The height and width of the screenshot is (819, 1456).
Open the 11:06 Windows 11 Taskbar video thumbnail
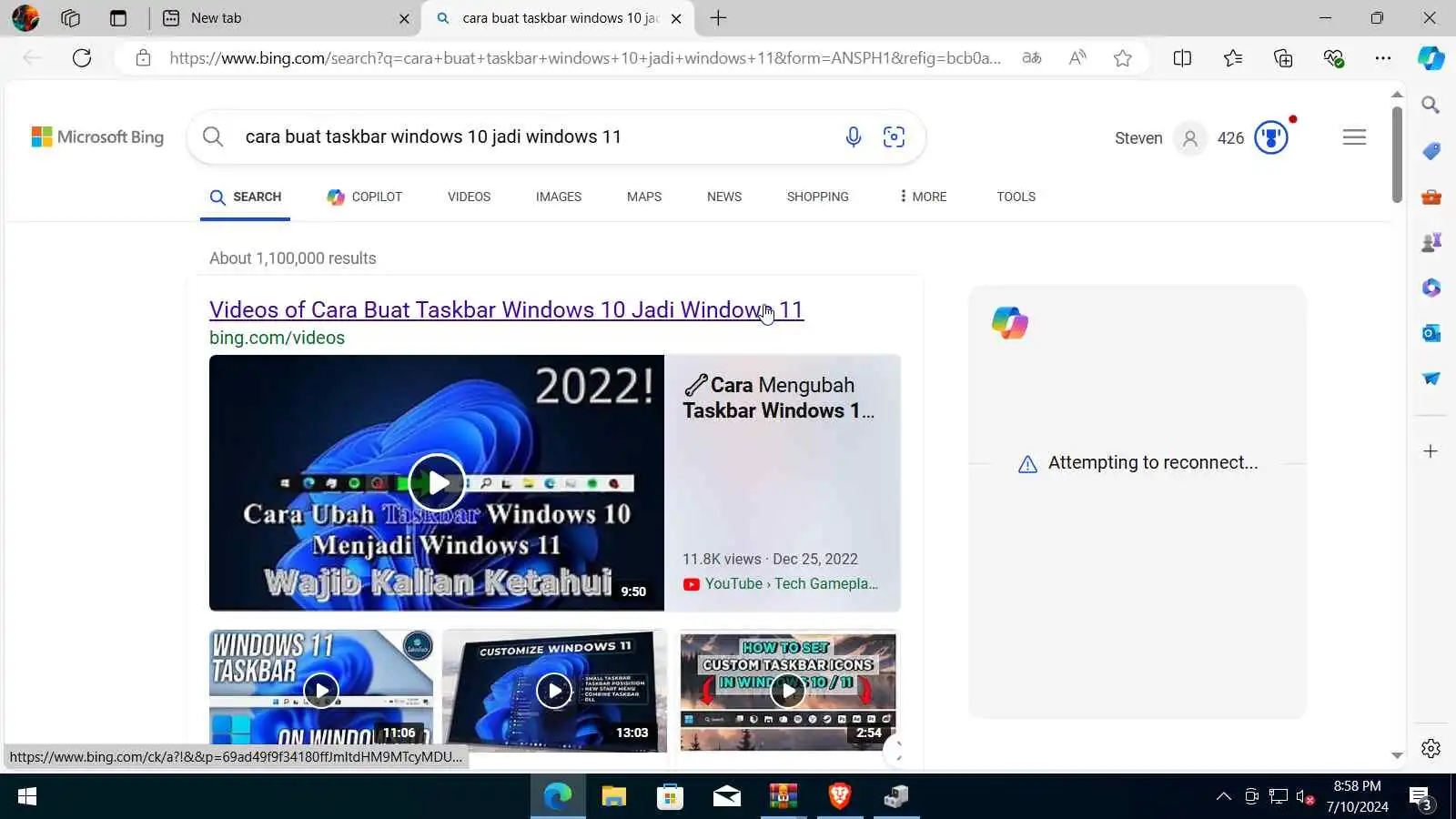[x=321, y=691]
